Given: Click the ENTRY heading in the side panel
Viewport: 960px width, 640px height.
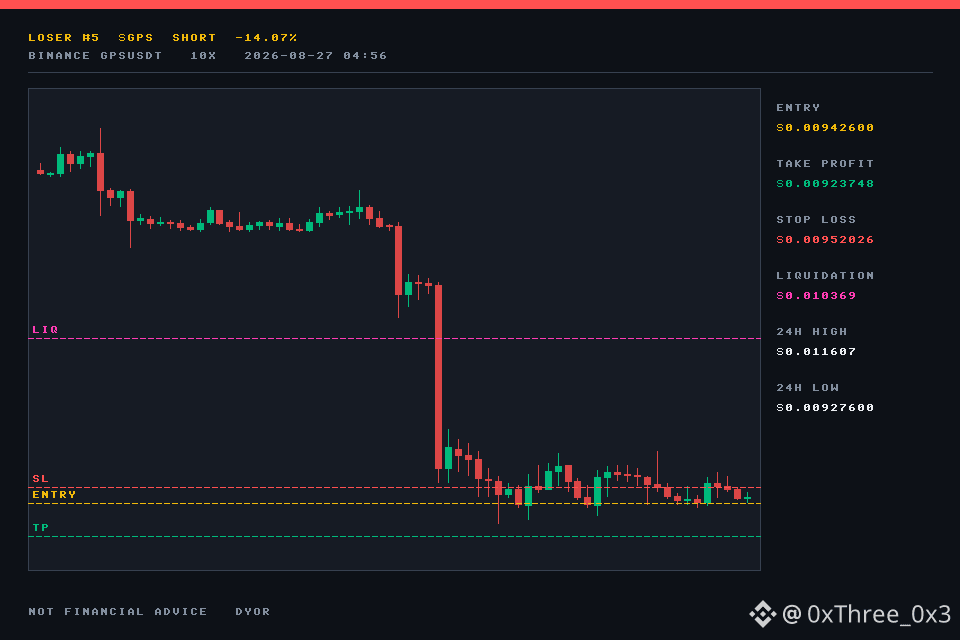Looking at the screenshot, I should tap(798, 108).
